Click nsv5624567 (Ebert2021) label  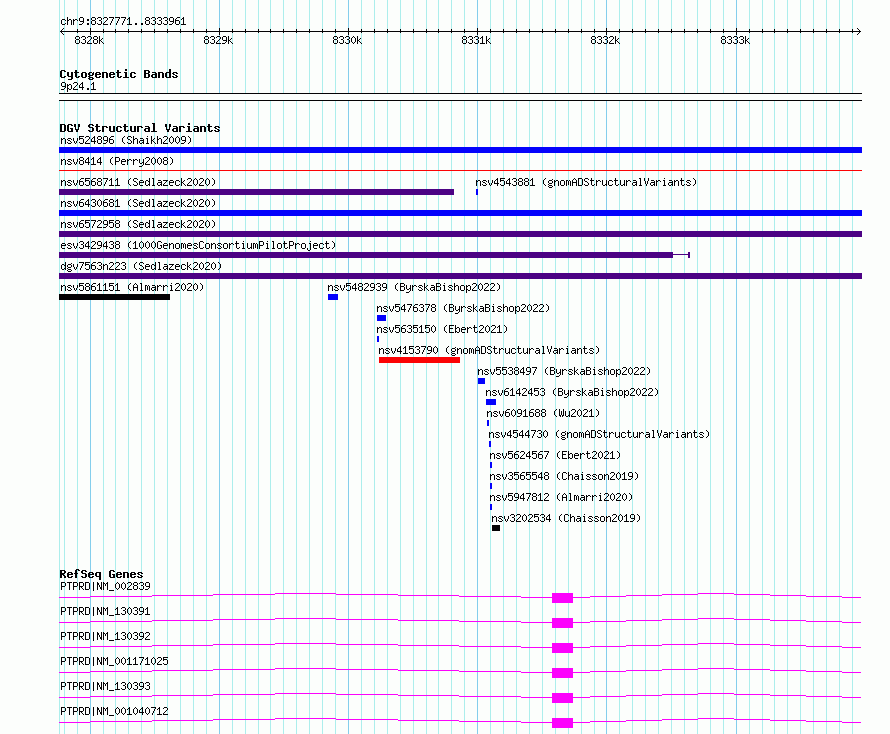[555, 455]
